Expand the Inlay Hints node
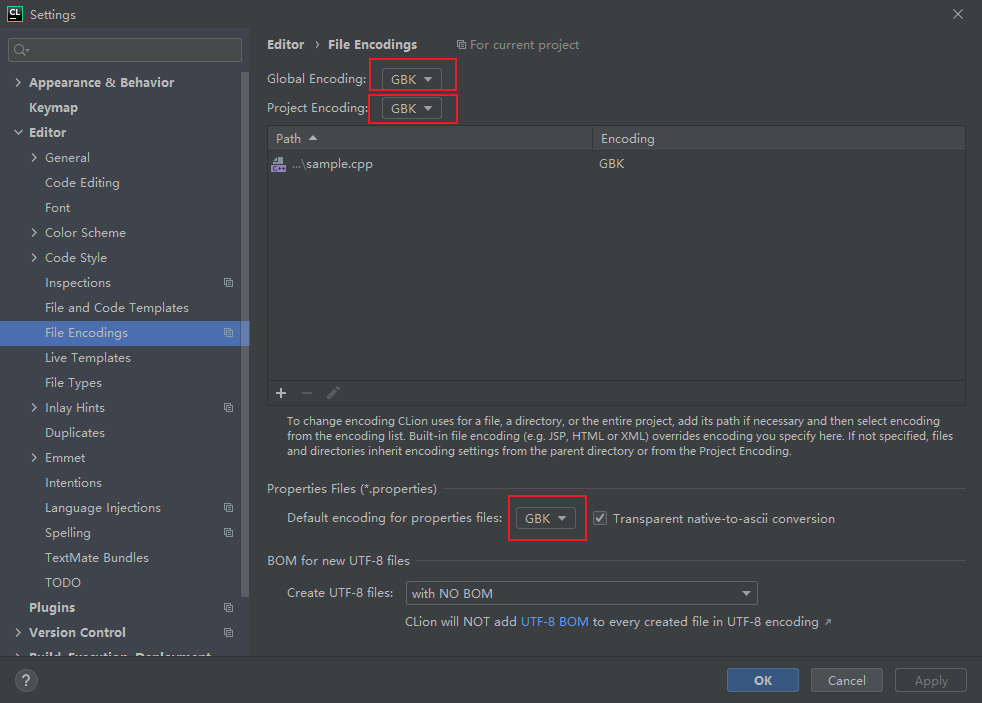The height and width of the screenshot is (703, 982). pyautogui.click(x=34, y=408)
